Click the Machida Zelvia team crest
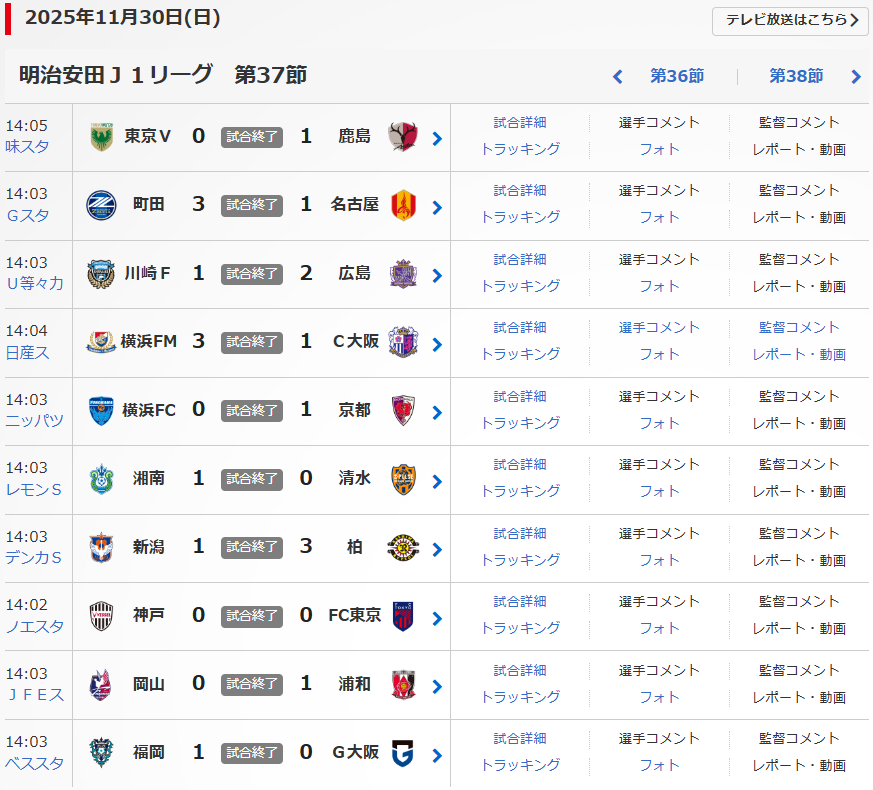This screenshot has width=873, height=790. 101,204
